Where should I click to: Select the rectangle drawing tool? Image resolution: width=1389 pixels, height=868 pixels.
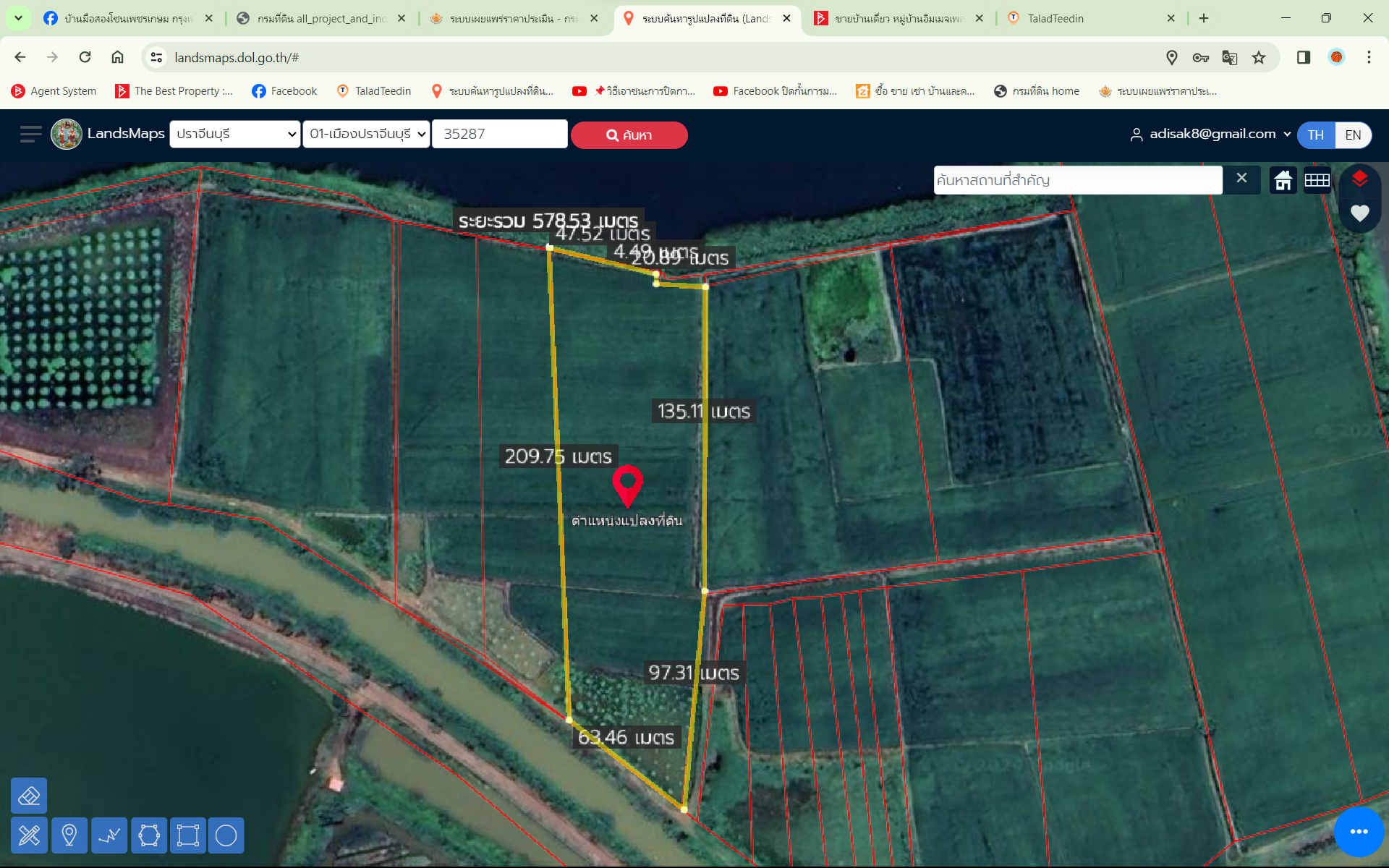(x=188, y=835)
